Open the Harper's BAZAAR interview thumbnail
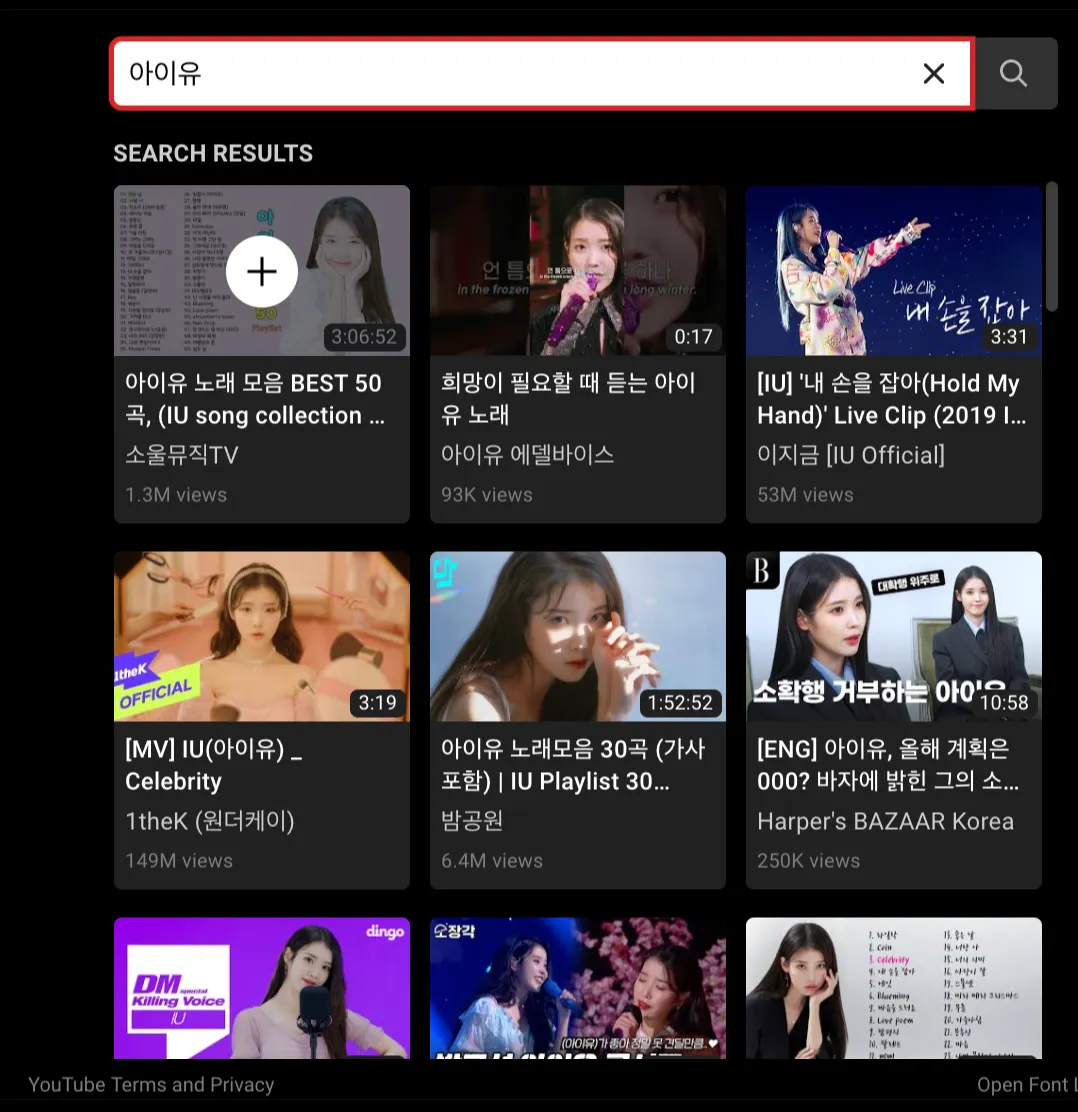 click(894, 636)
